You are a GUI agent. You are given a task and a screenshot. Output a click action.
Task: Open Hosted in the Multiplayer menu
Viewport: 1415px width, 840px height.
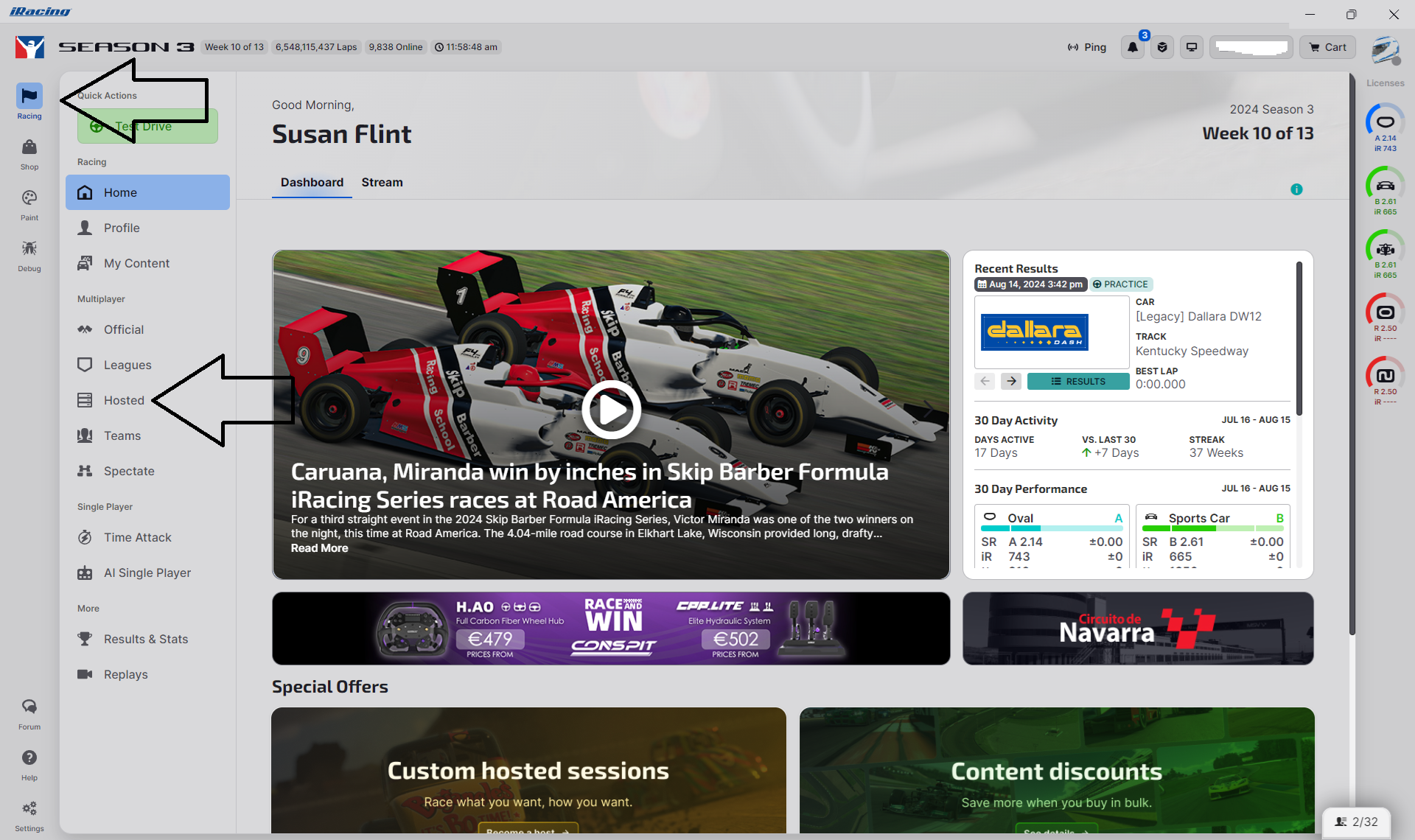(x=124, y=400)
